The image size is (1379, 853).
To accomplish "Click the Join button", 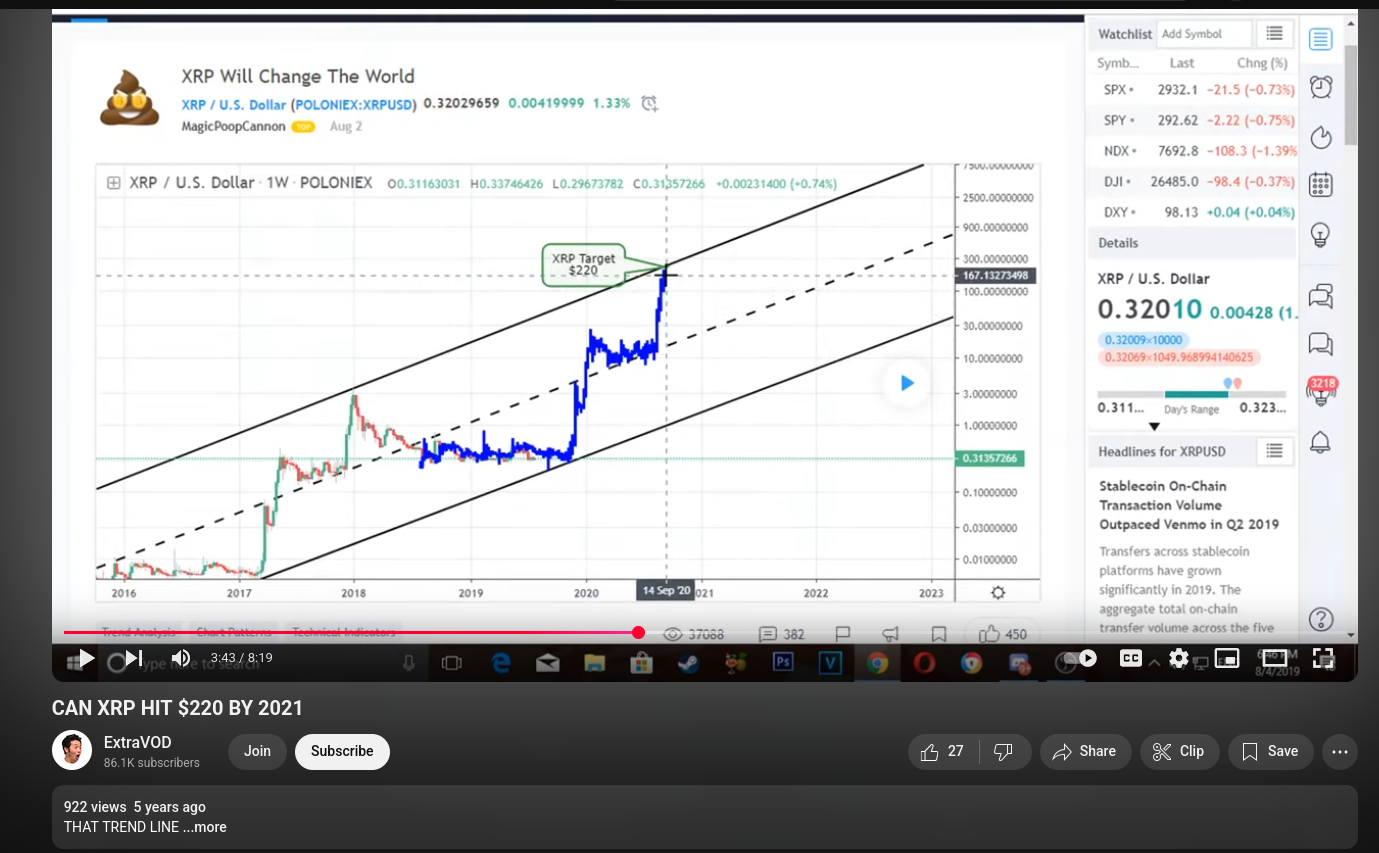I will pyautogui.click(x=257, y=751).
